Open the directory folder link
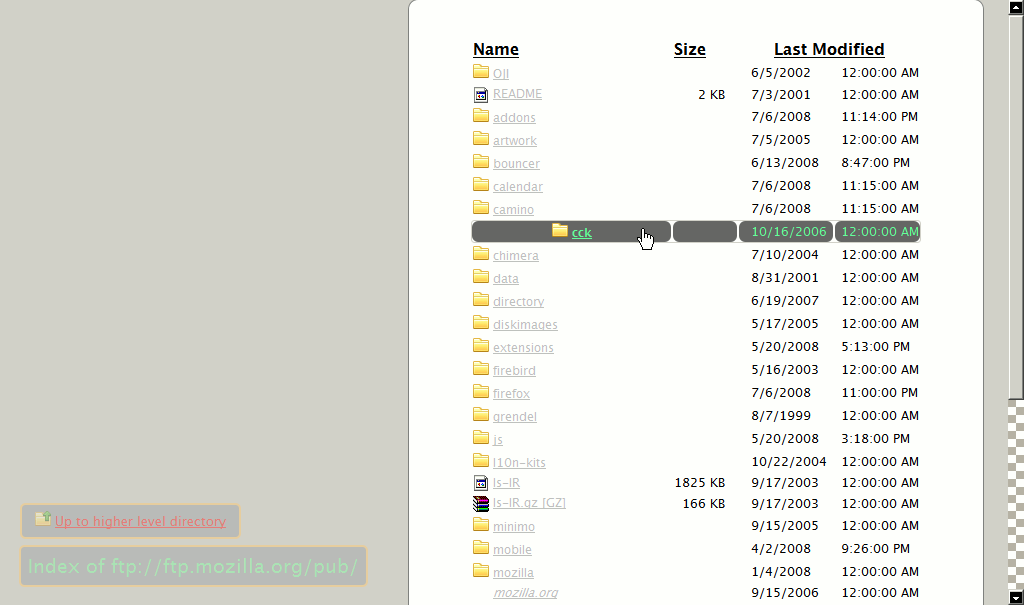The image size is (1024, 605). [x=519, y=302]
